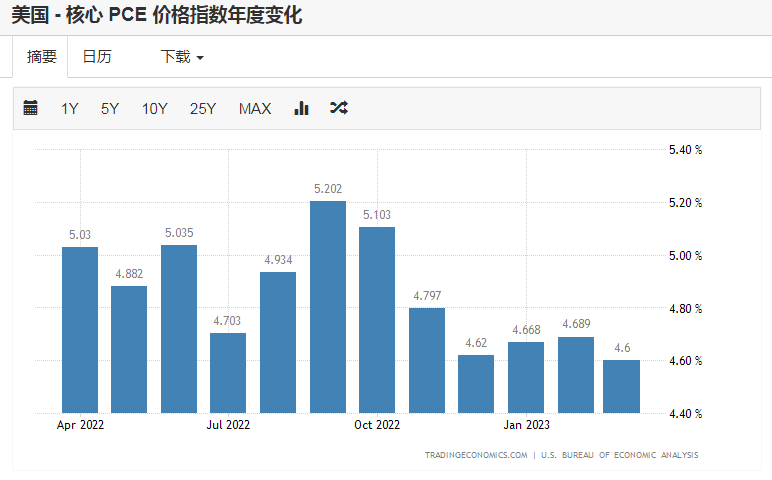
Task: Click the shuffle compare icon
Action: click(339, 108)
